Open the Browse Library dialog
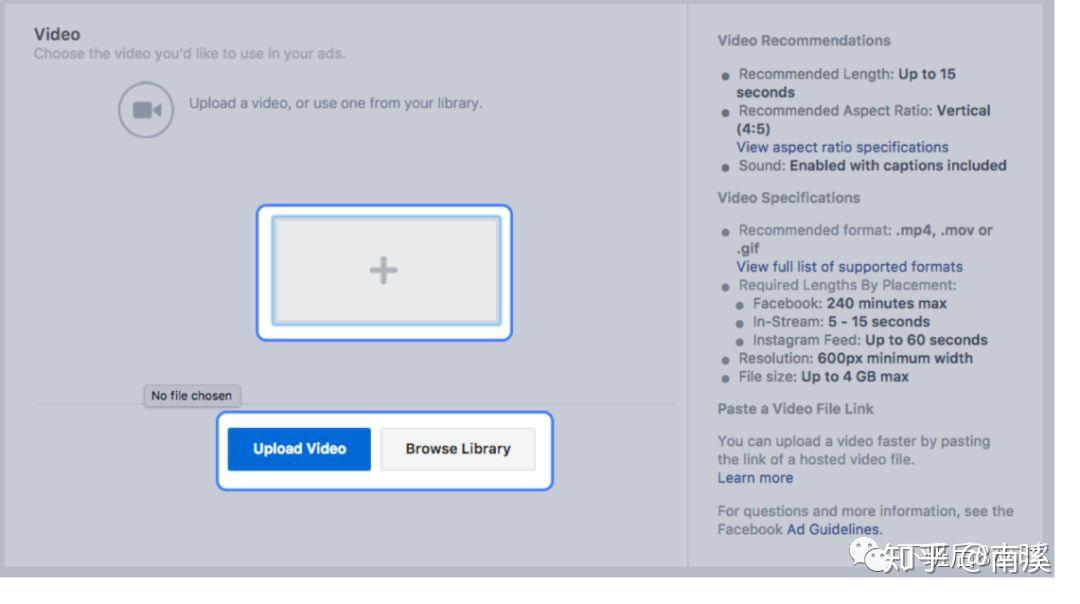 coord(457,448)
